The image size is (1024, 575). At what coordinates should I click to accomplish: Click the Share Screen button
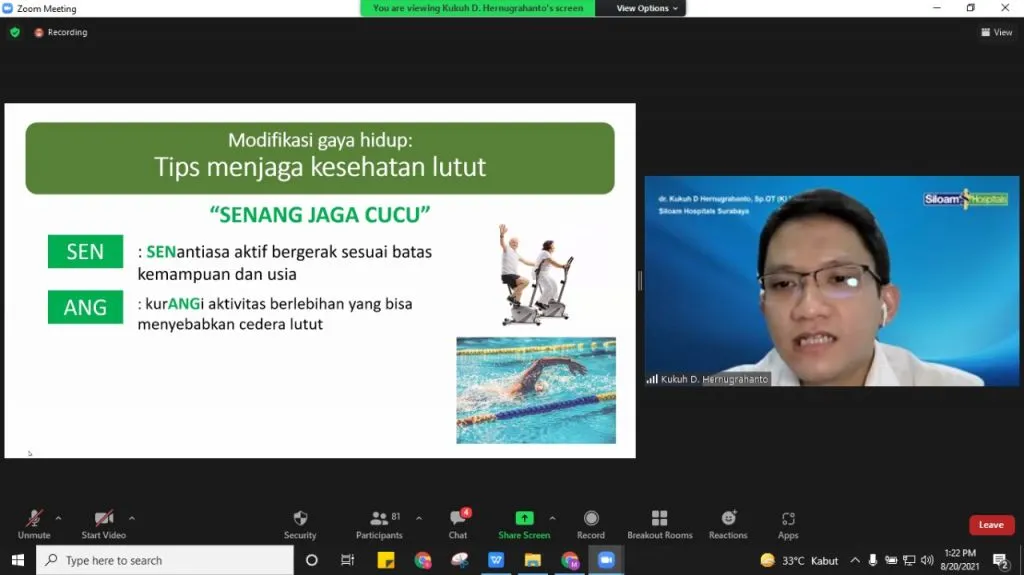click(524, 525)
